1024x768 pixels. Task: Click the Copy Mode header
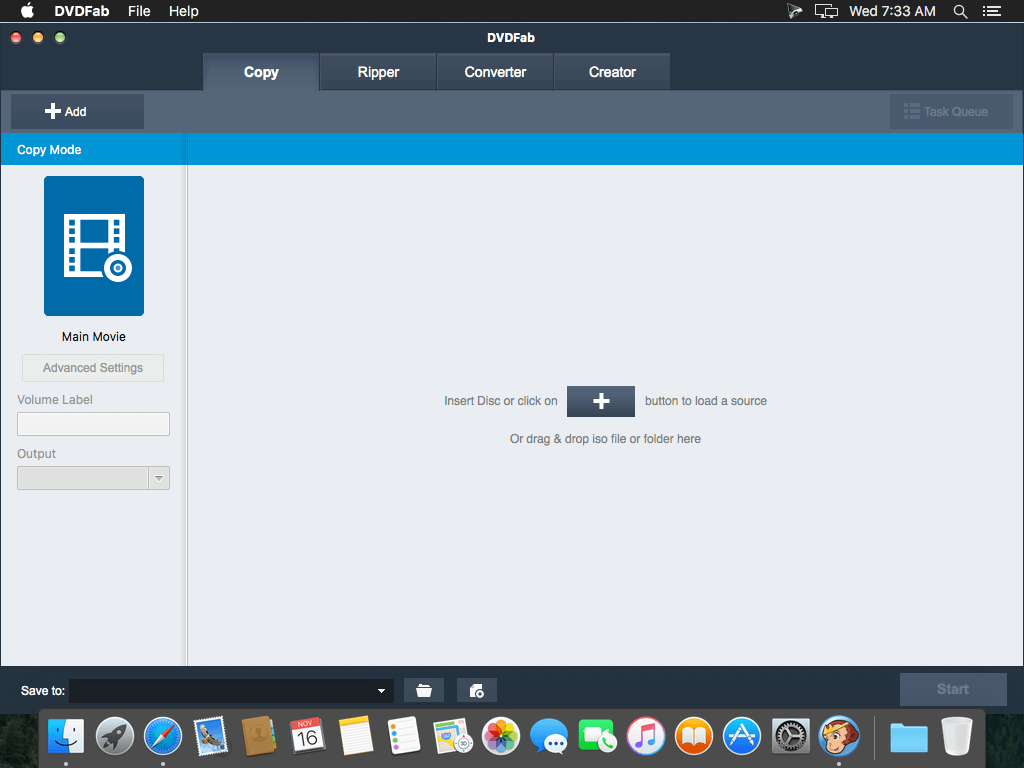point(49,150)
